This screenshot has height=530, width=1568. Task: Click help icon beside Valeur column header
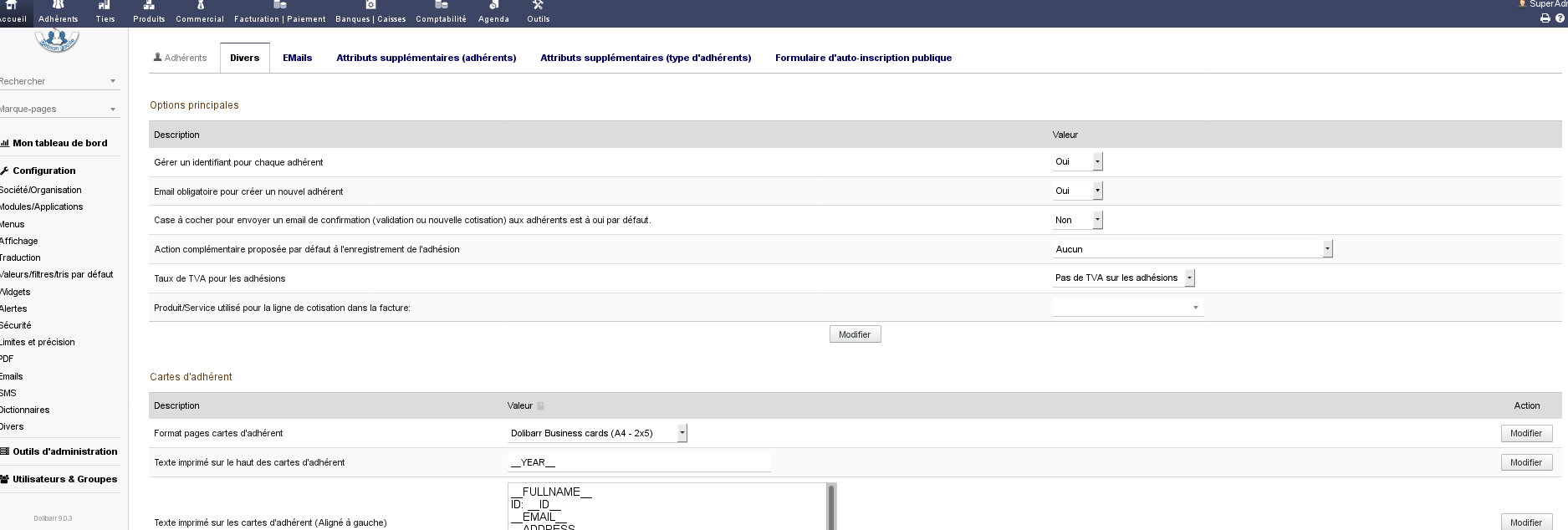coord(540,406)
